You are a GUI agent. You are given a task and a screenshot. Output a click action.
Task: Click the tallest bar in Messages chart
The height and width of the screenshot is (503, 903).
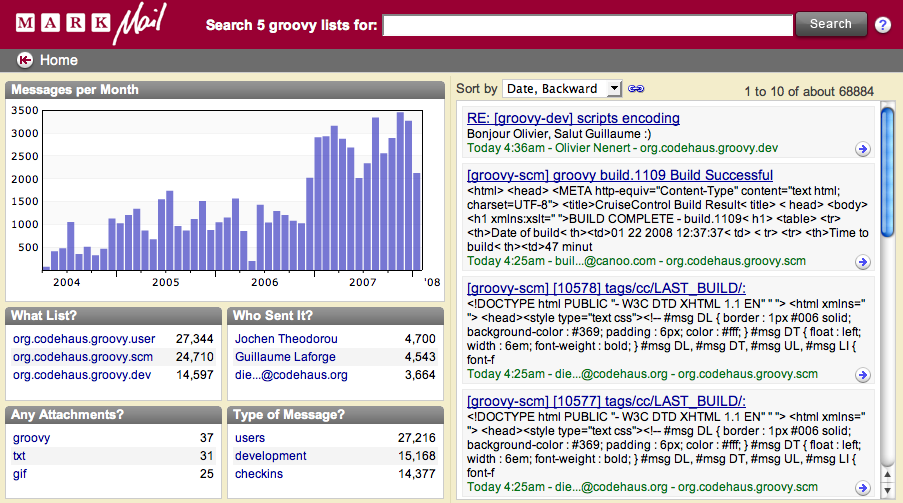tap(400, 191)
